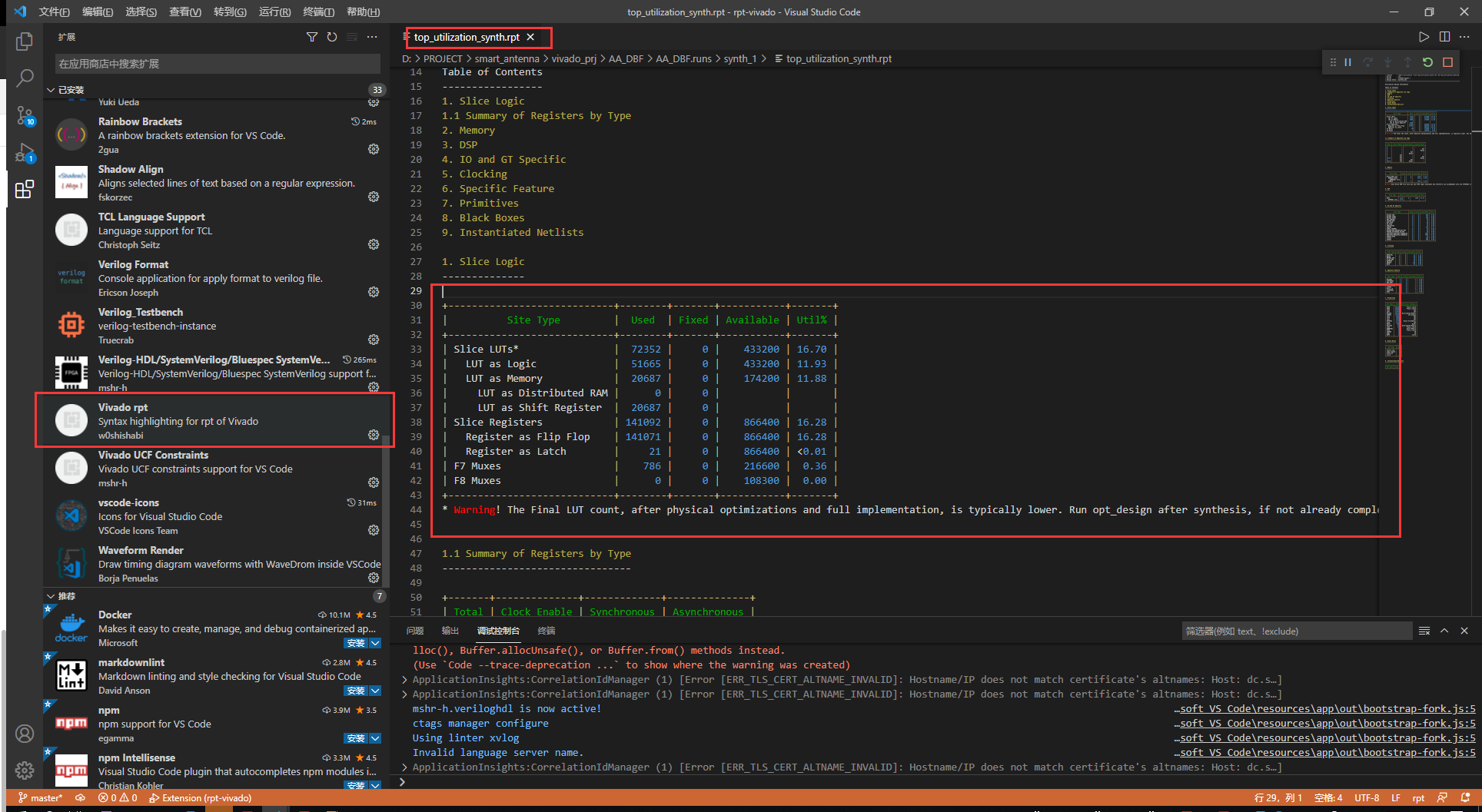This screenshot has height=812, width=1482.
Task: Collapse the installed extensions section
Action: (x=51, y=90)
